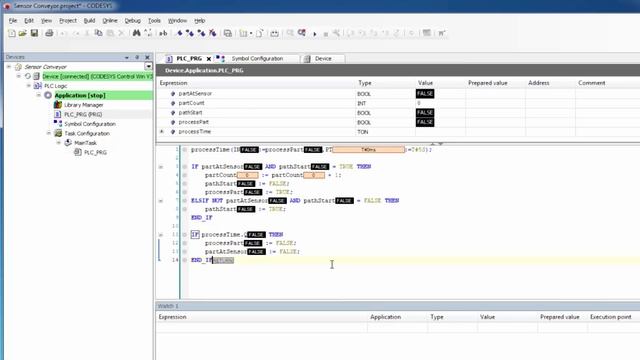Open the File menu

[13, 20]
